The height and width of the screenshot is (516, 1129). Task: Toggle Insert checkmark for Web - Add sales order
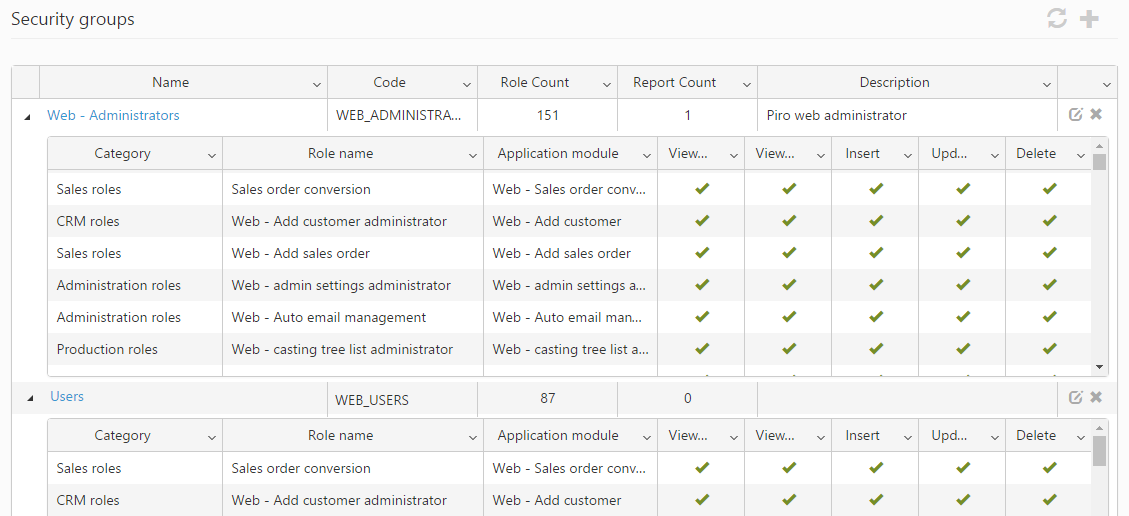[876, 253]
